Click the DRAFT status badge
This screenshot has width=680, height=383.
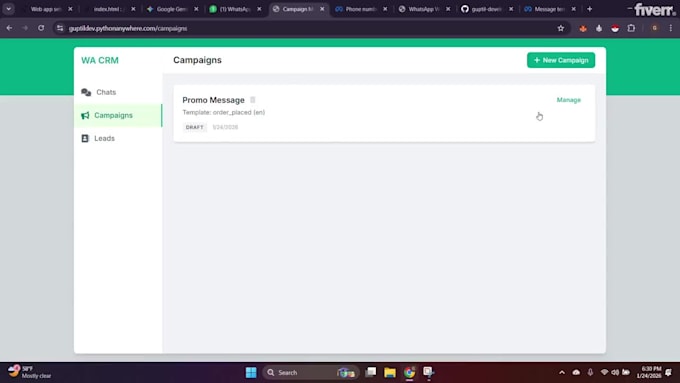point(194,127)
